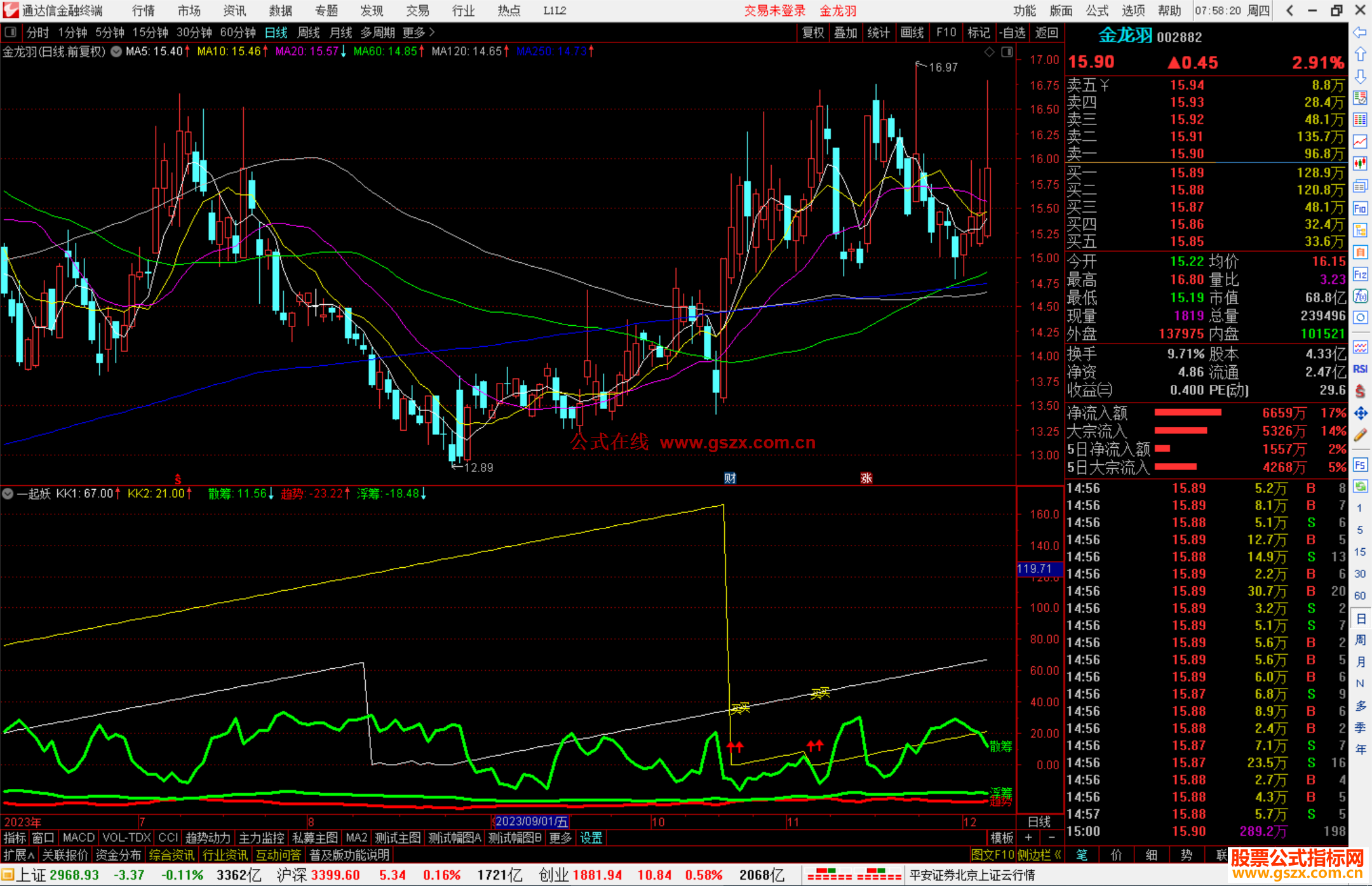Image resolution: width=1372 pixels, height=886 pixels.
Task: Click the line trend chart sidebar icon
Action: 1360,142
